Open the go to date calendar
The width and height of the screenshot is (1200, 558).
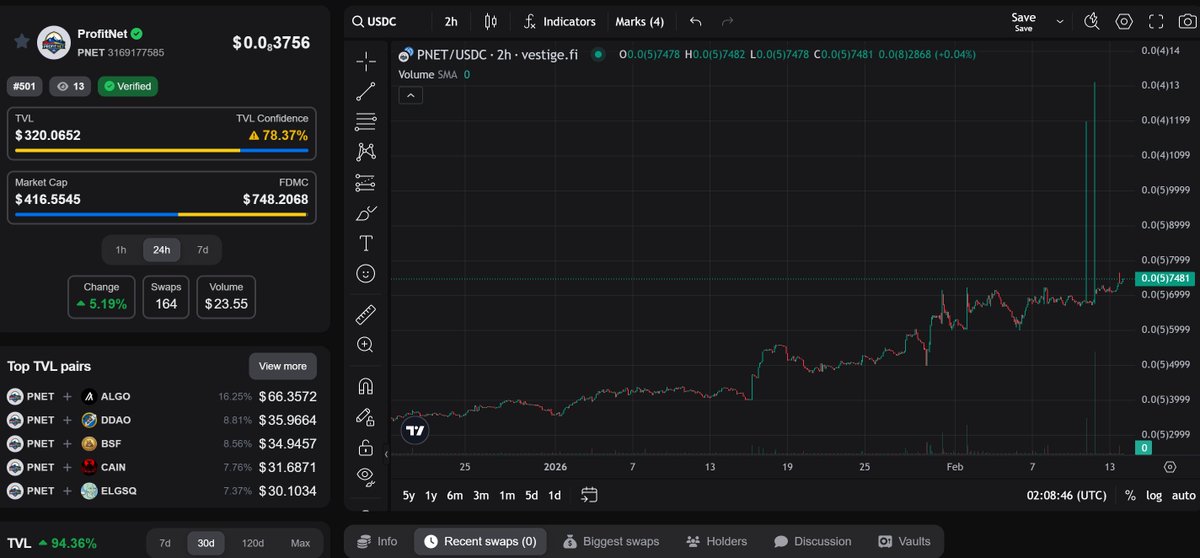(589, 495)
